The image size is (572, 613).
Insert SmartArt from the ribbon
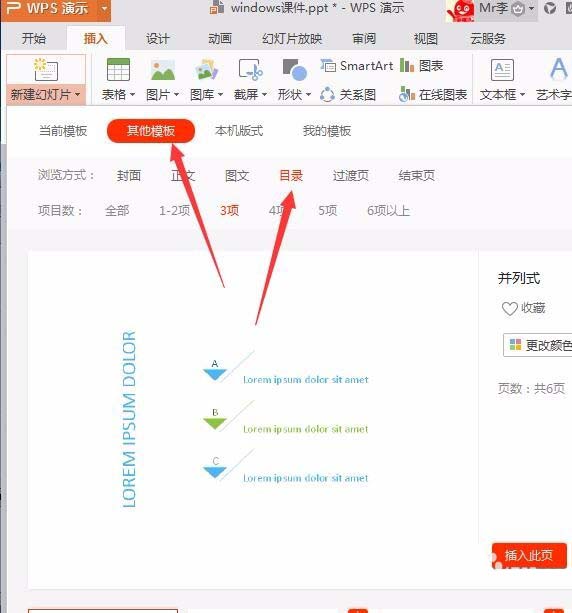click(x=357, y=66)
